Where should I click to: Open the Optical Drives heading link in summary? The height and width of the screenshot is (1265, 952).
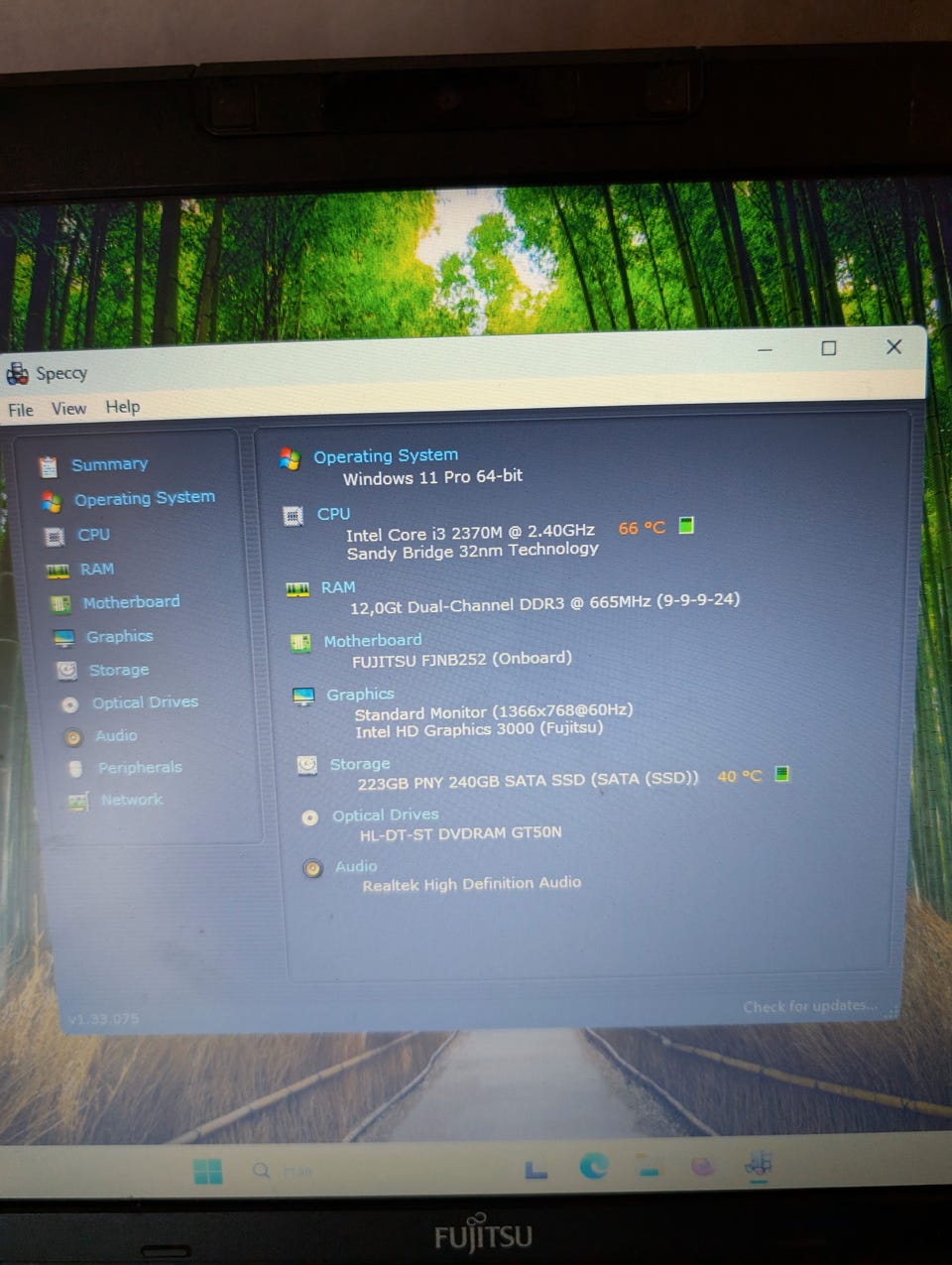tap(386, 816)
